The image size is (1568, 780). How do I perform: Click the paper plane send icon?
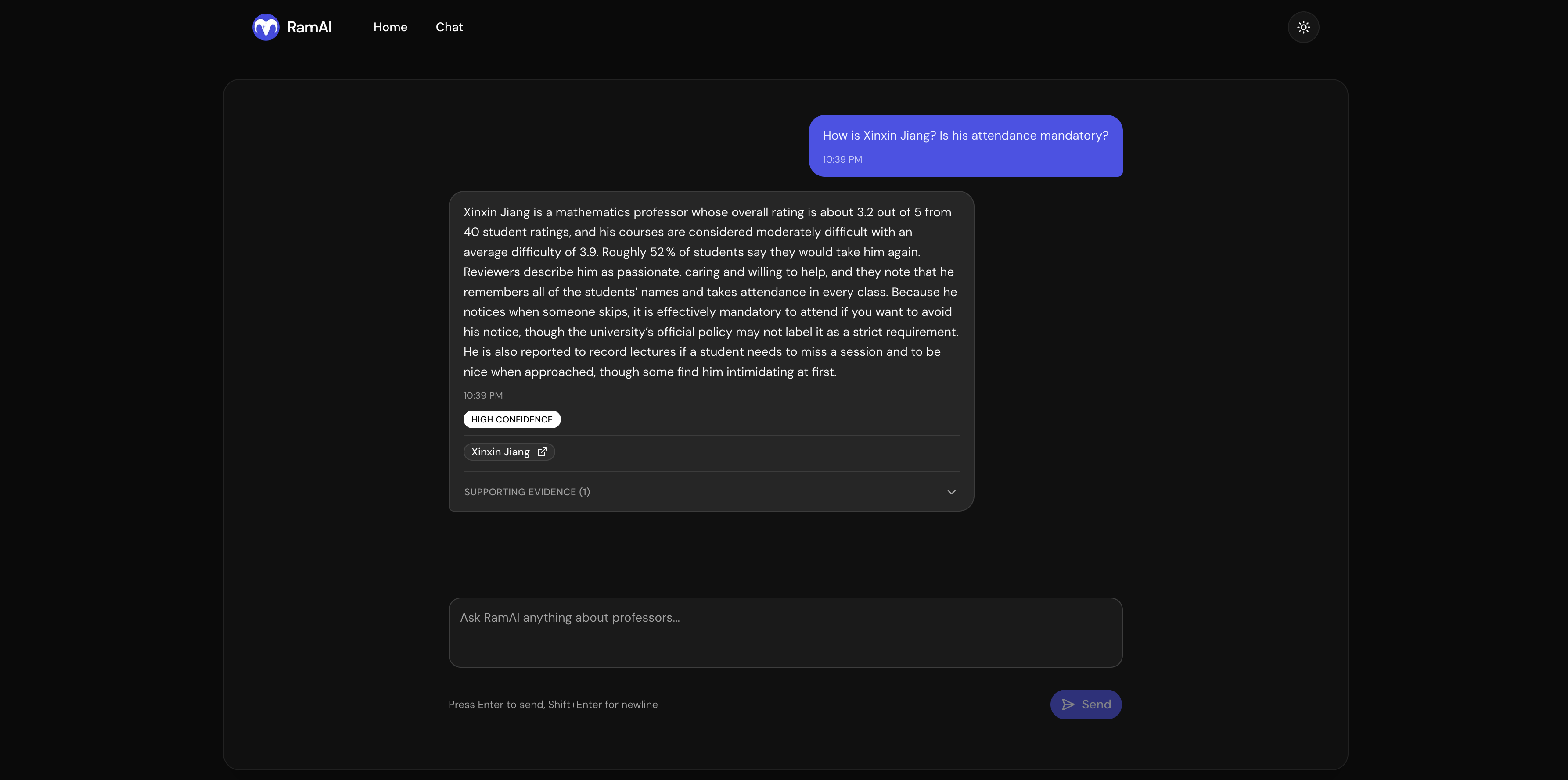(1068, 705)
